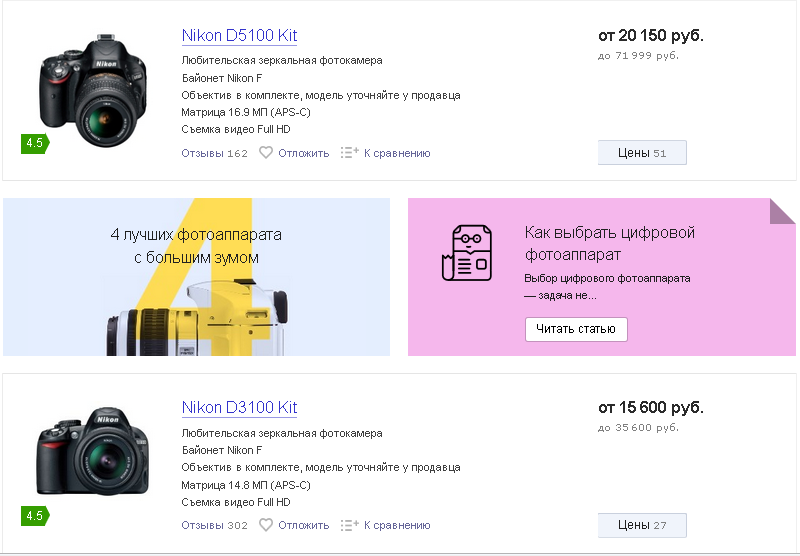Click the folded corner of pink banner

(782, 211)
